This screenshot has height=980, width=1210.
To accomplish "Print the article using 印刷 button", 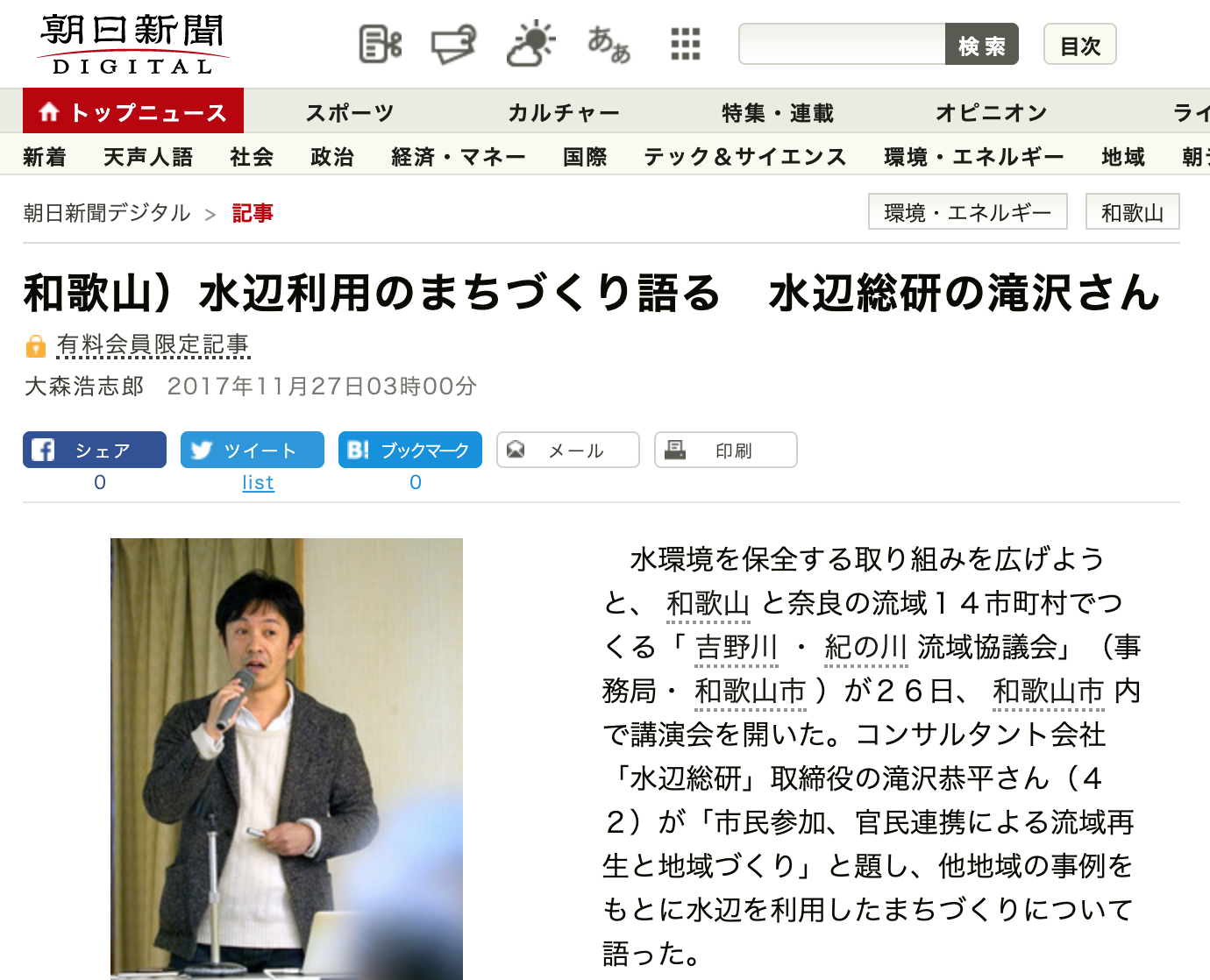I will 726,450.
